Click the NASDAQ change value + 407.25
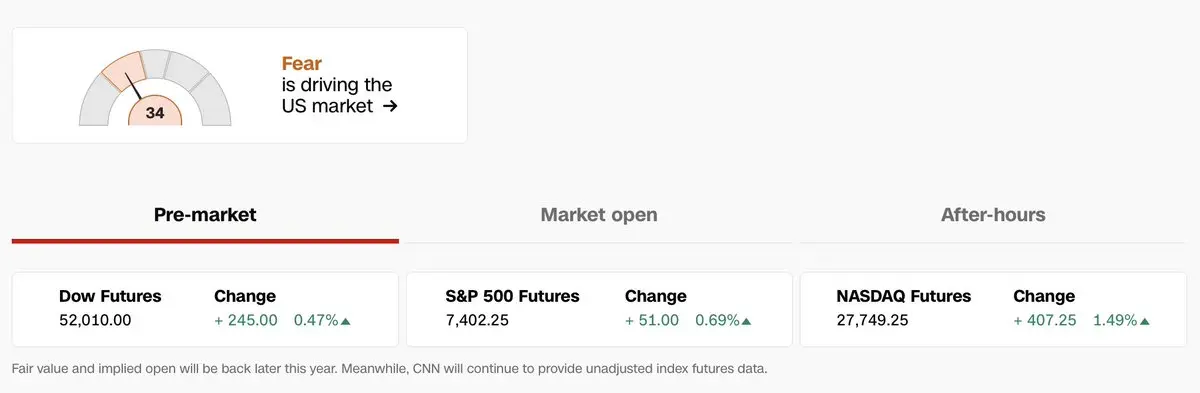The image size is (1200, 393). click(x=1045, y=321)
